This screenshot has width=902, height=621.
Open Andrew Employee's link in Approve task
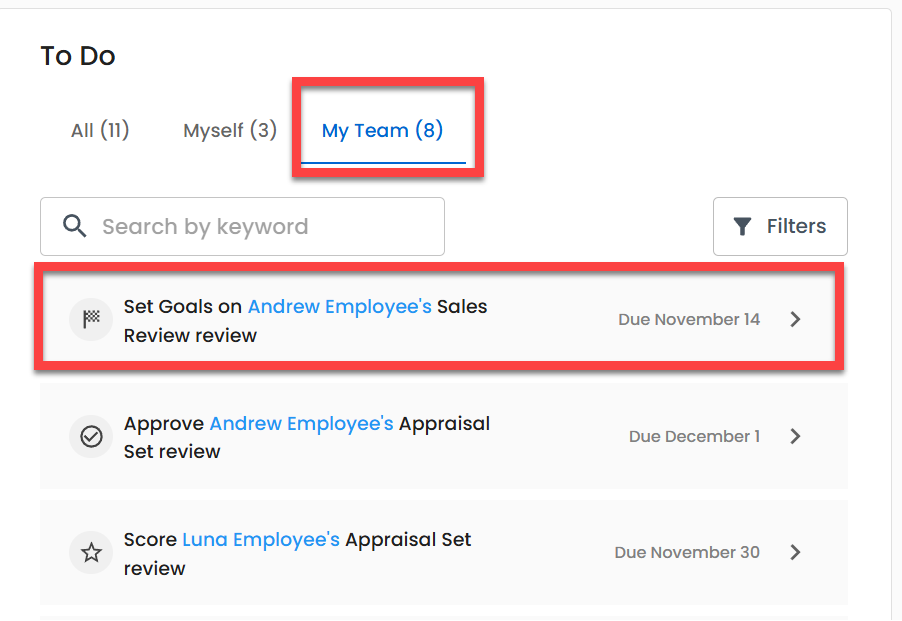pos(301,424)
